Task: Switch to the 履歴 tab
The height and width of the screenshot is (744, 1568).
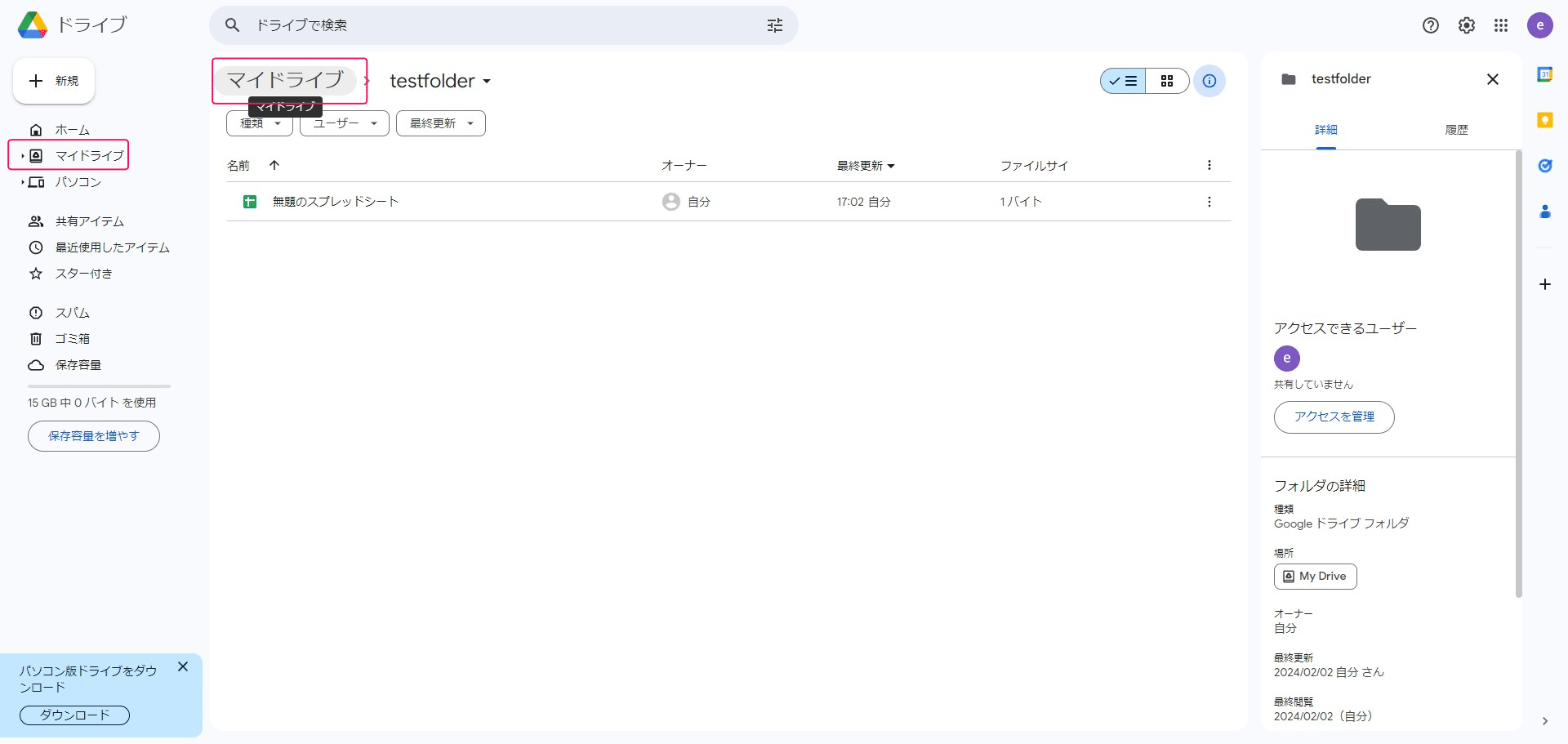Action: [1457, 130]
